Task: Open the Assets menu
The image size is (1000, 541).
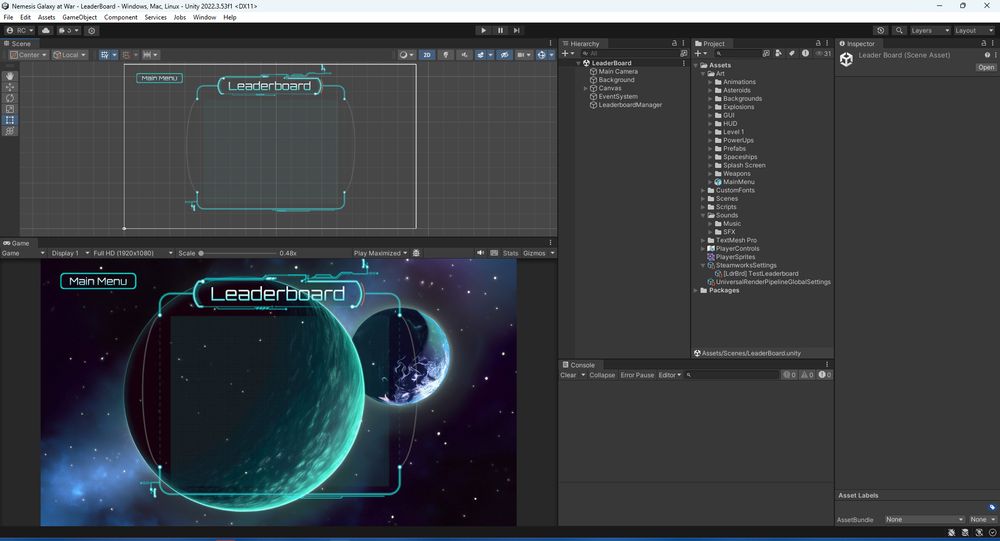Action: pyautogui.click(x=46, y=17)
